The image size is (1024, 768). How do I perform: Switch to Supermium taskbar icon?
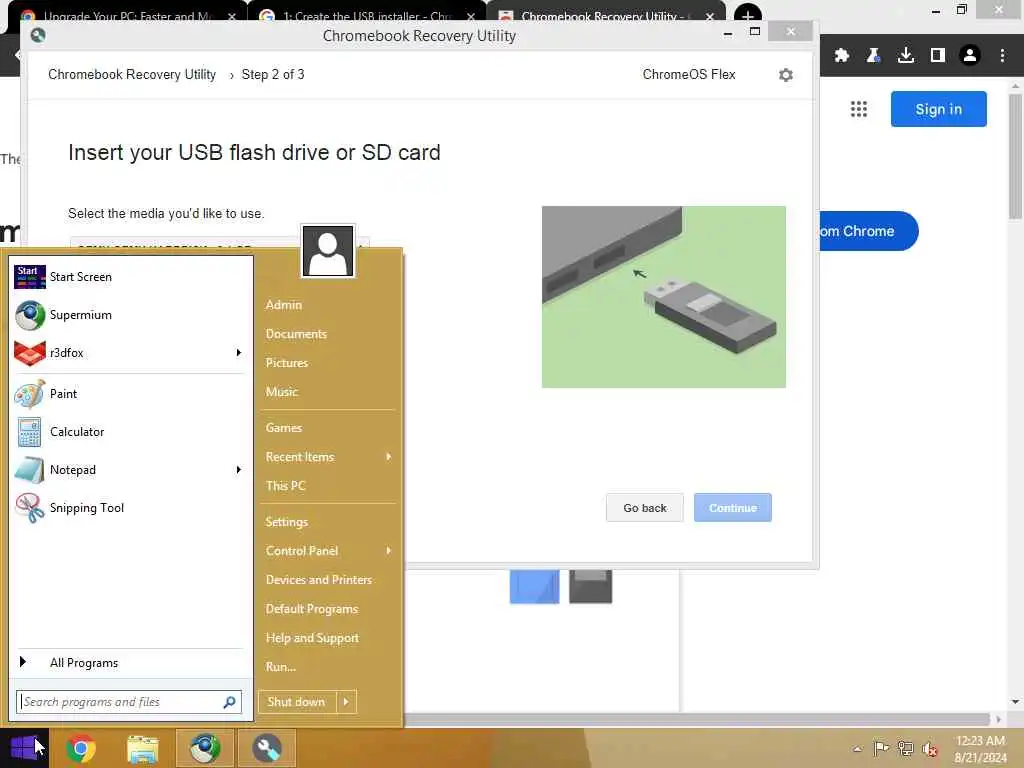205,748
